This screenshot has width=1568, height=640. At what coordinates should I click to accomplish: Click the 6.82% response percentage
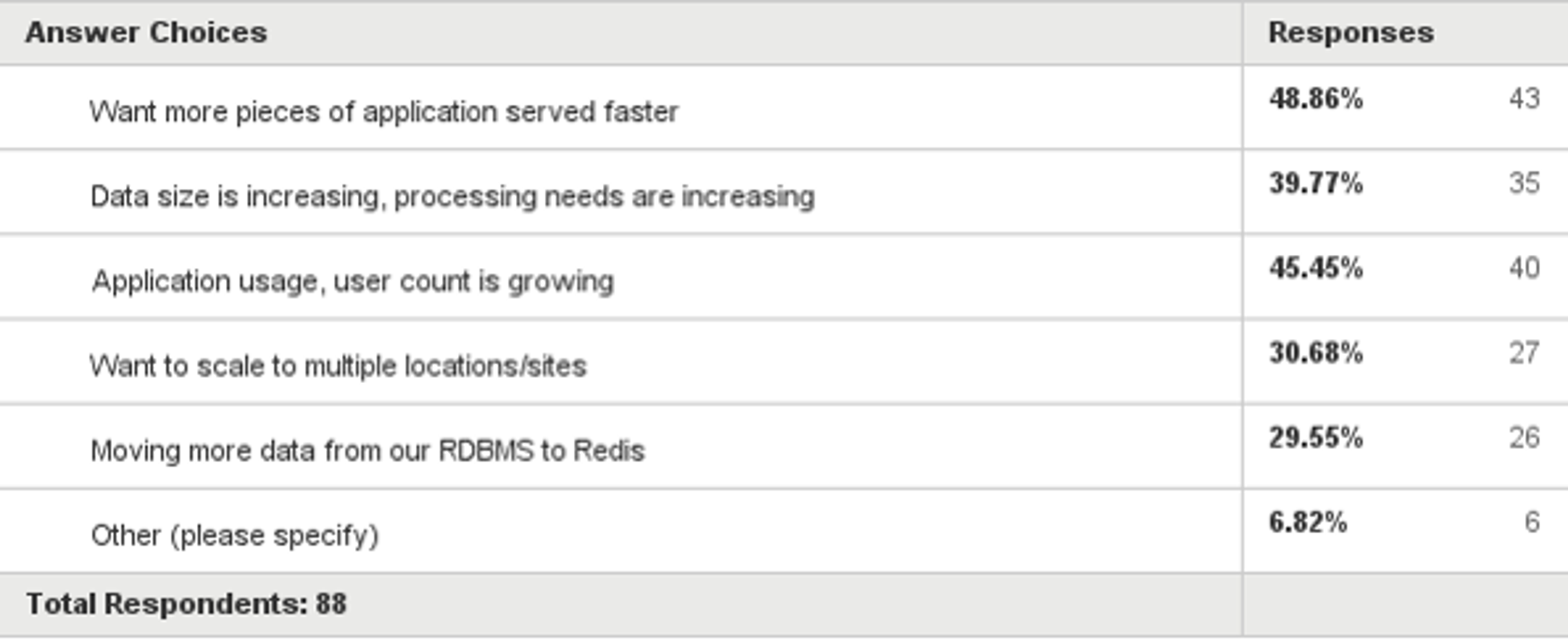(x=1308, y=522)
